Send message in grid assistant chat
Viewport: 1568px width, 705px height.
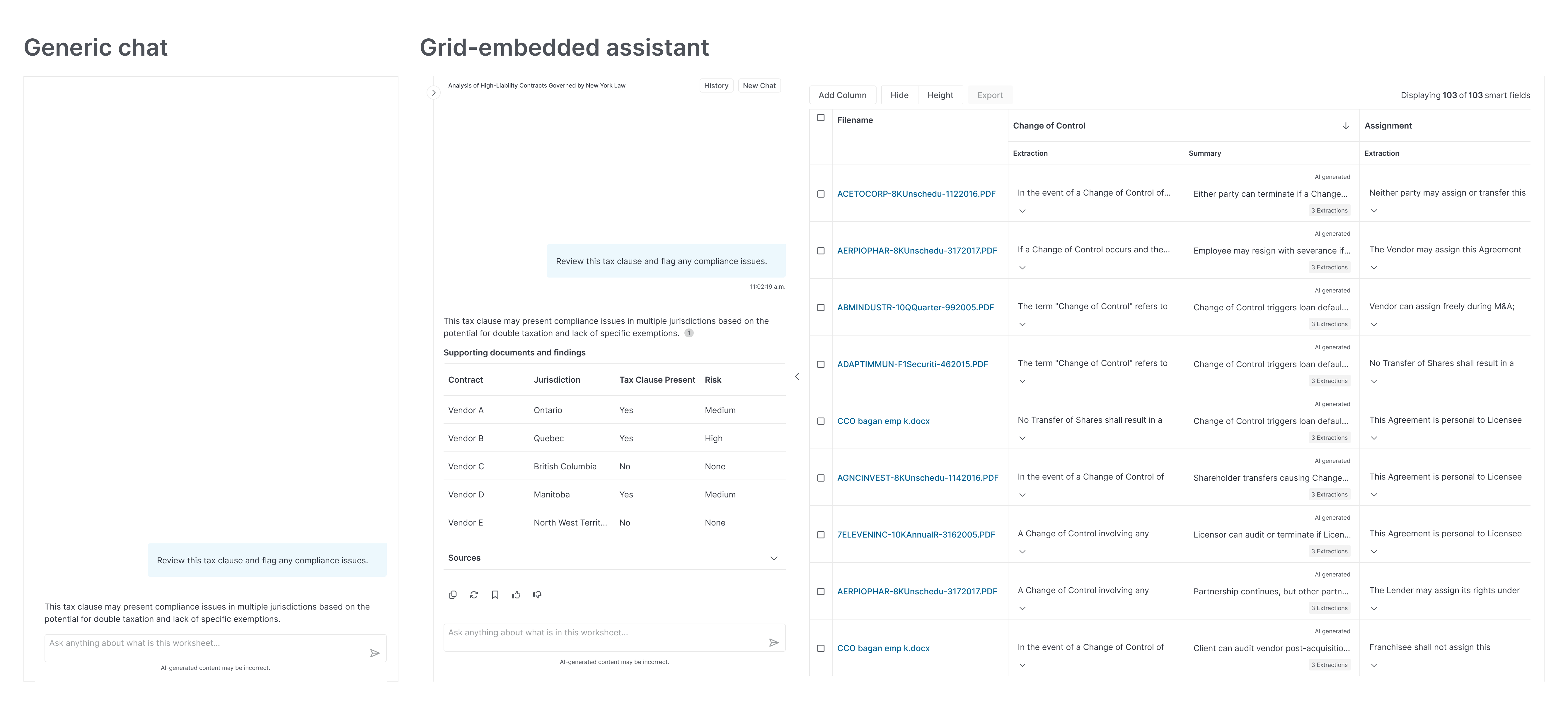(774, 642)
